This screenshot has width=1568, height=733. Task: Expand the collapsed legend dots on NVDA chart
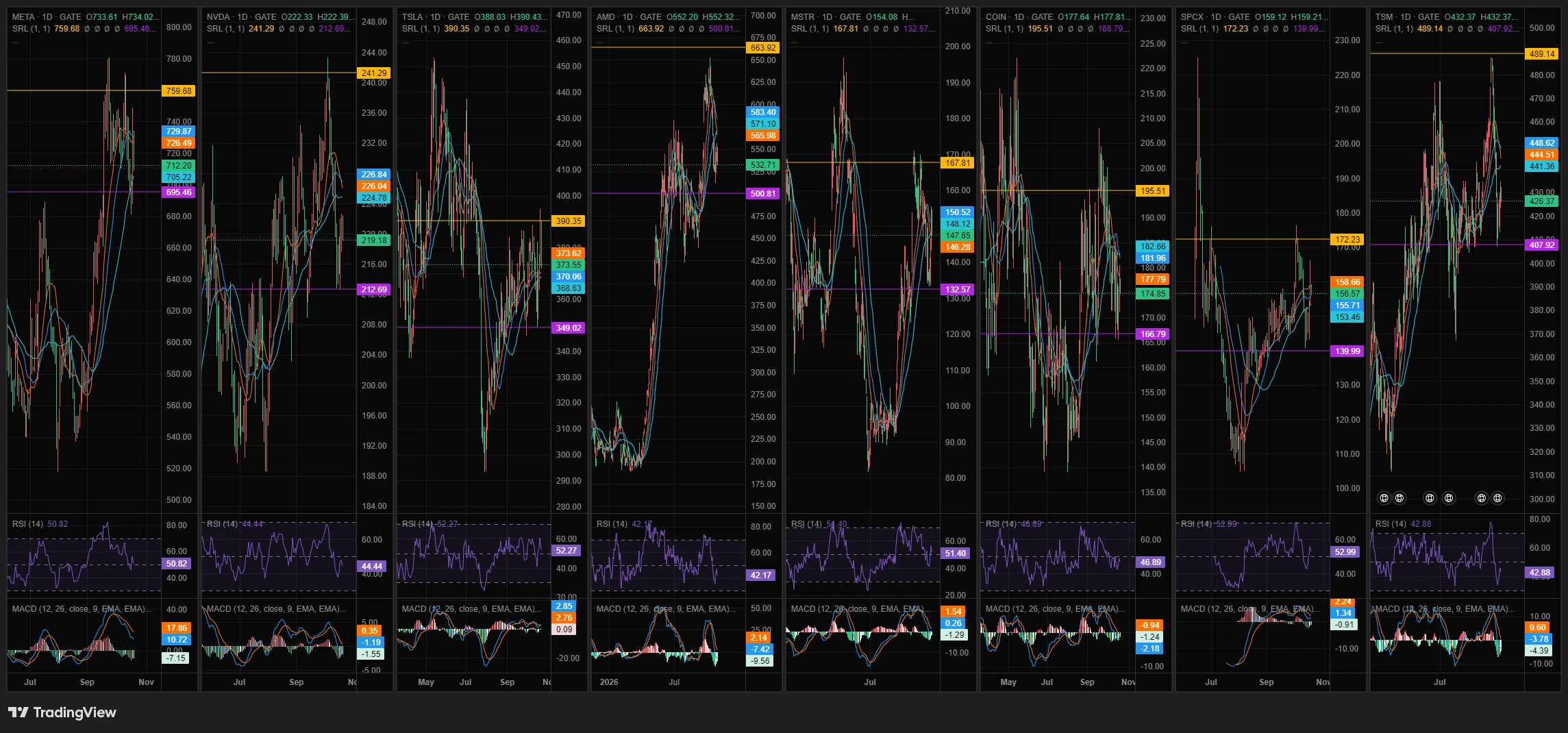tap(210, 41)
